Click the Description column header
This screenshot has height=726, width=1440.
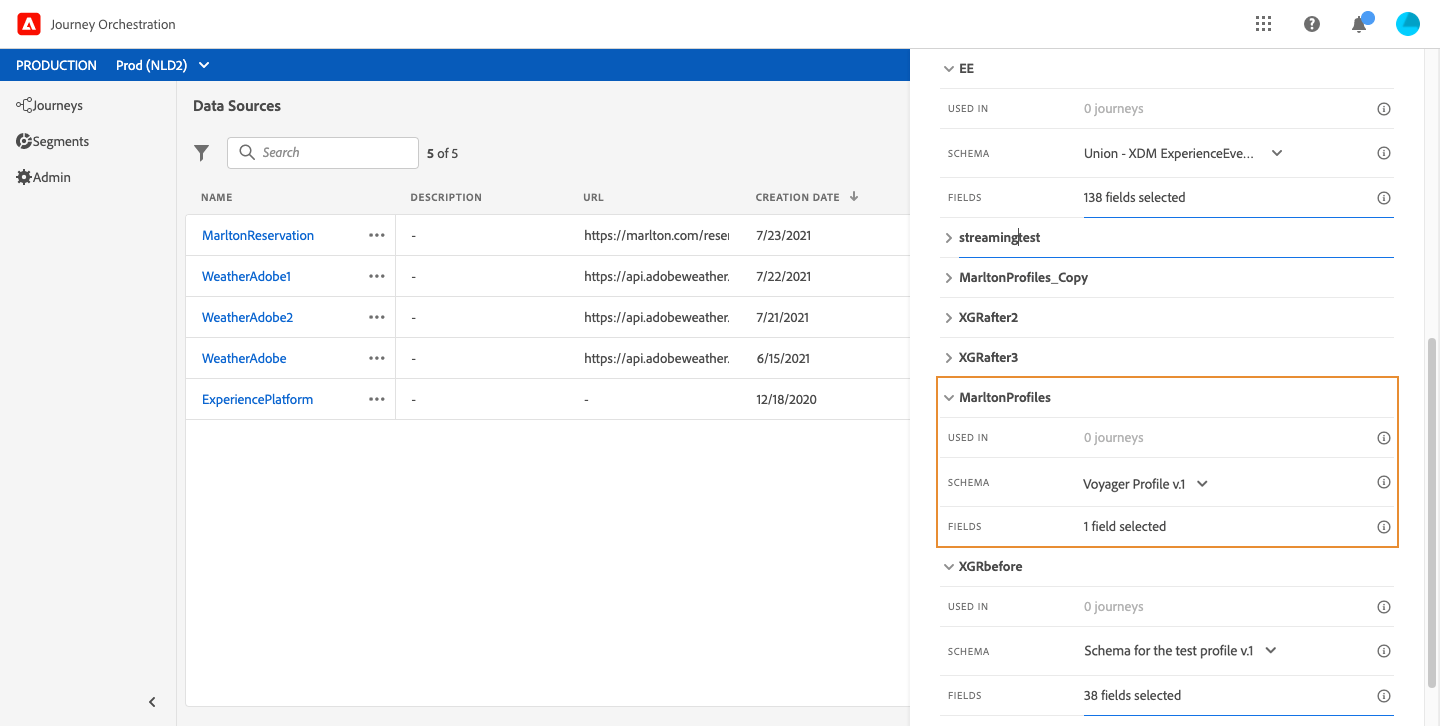click(x=446, y=197)
